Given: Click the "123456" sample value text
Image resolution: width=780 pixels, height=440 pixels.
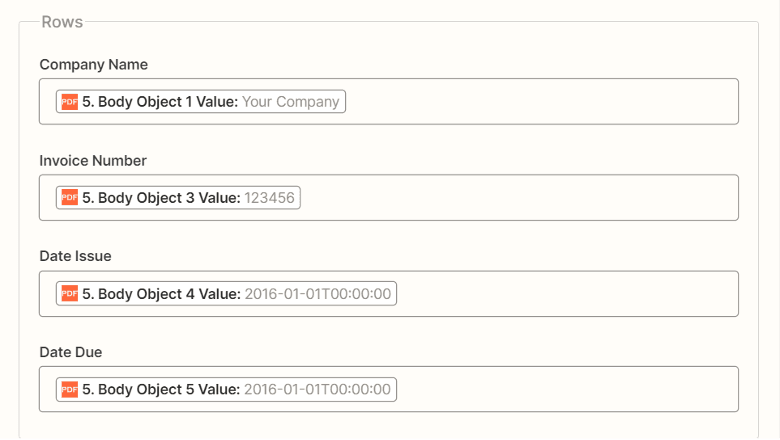Looking at the screenshot, I should (270, 198).
